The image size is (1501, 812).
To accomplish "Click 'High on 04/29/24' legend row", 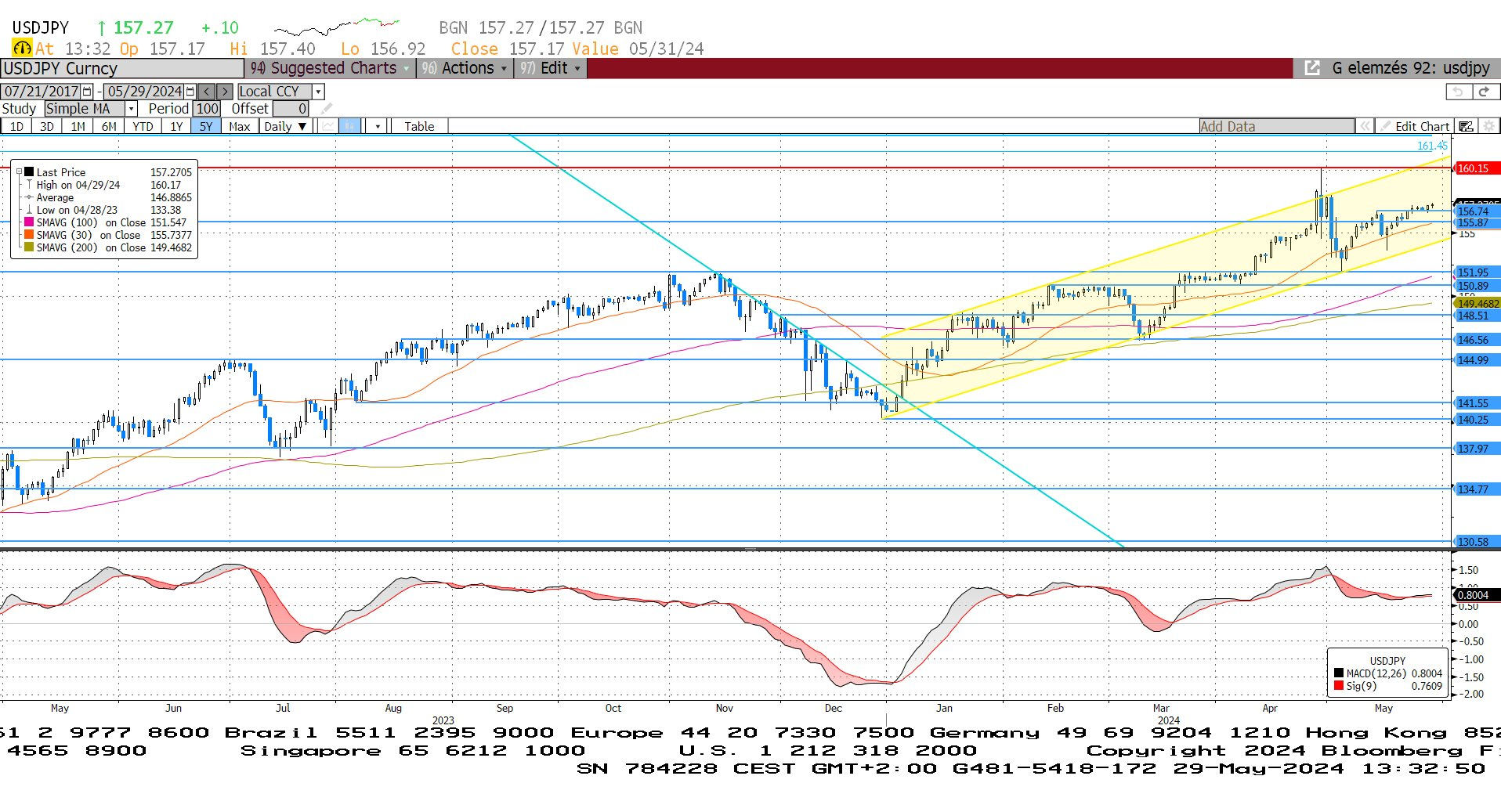I will tap(109, 185).
